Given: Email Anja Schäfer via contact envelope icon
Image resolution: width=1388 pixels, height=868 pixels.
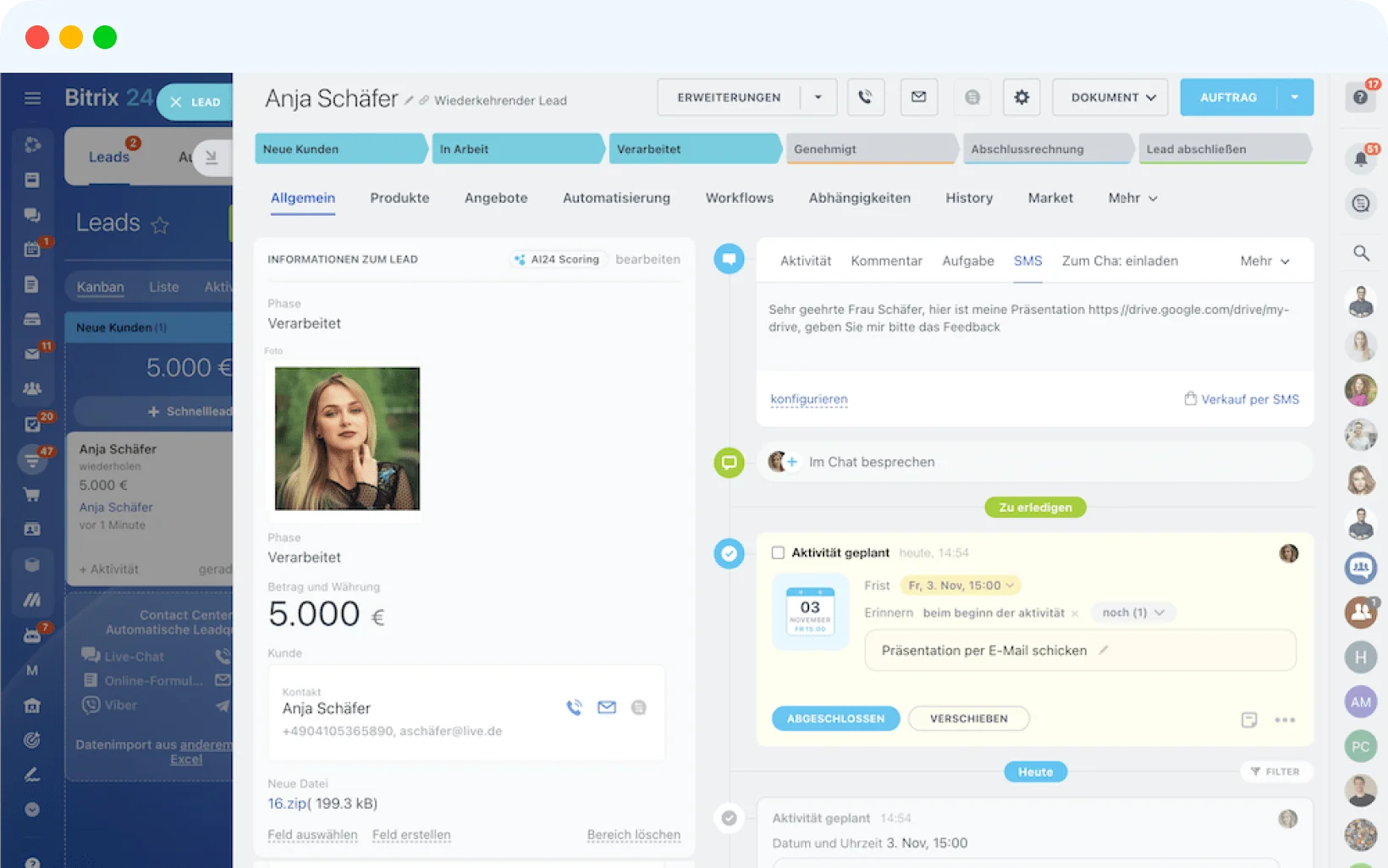Looking at the screenshot, I should pos(607,707).
